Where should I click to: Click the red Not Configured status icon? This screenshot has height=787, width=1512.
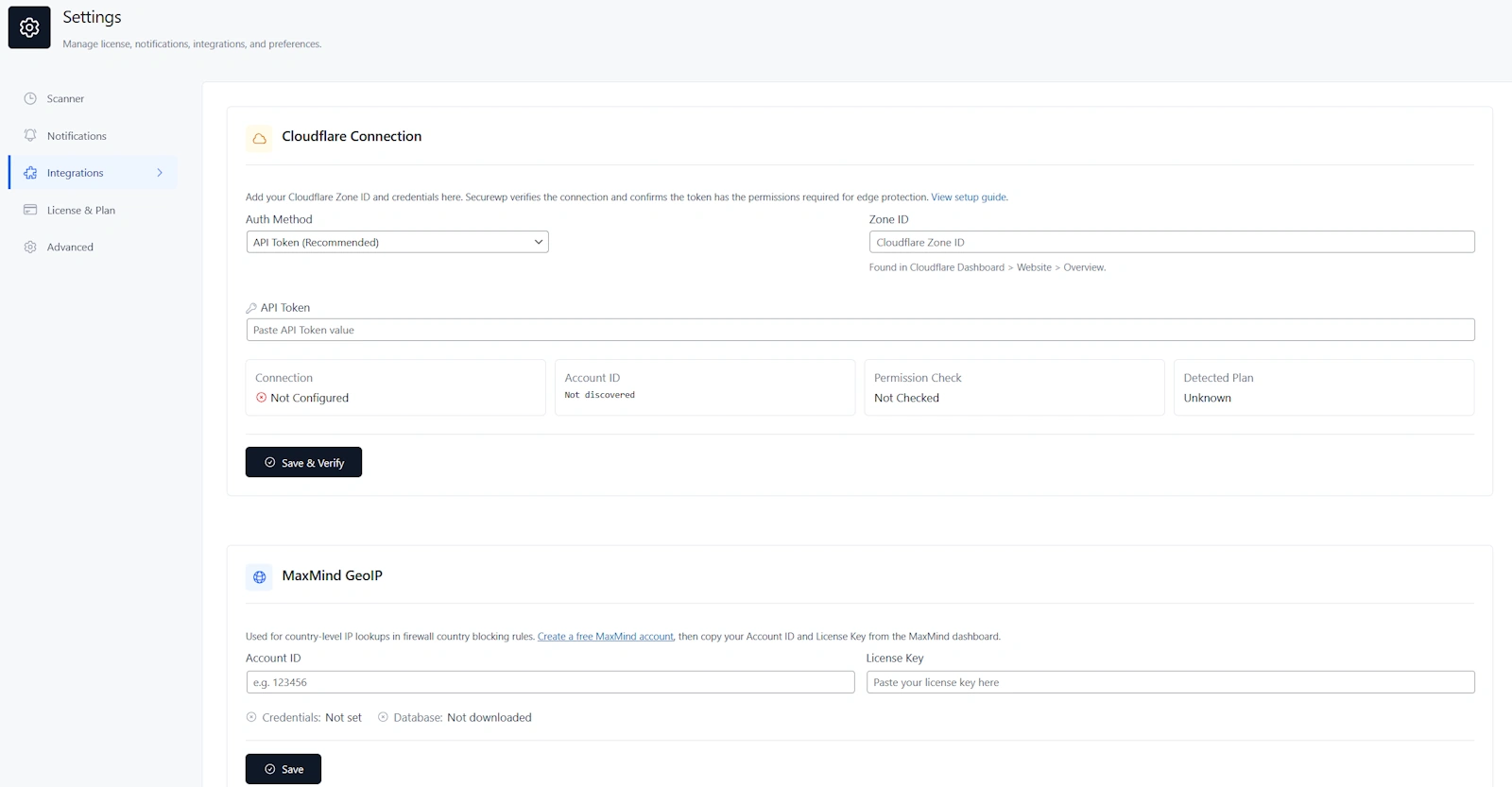point(262,398)
